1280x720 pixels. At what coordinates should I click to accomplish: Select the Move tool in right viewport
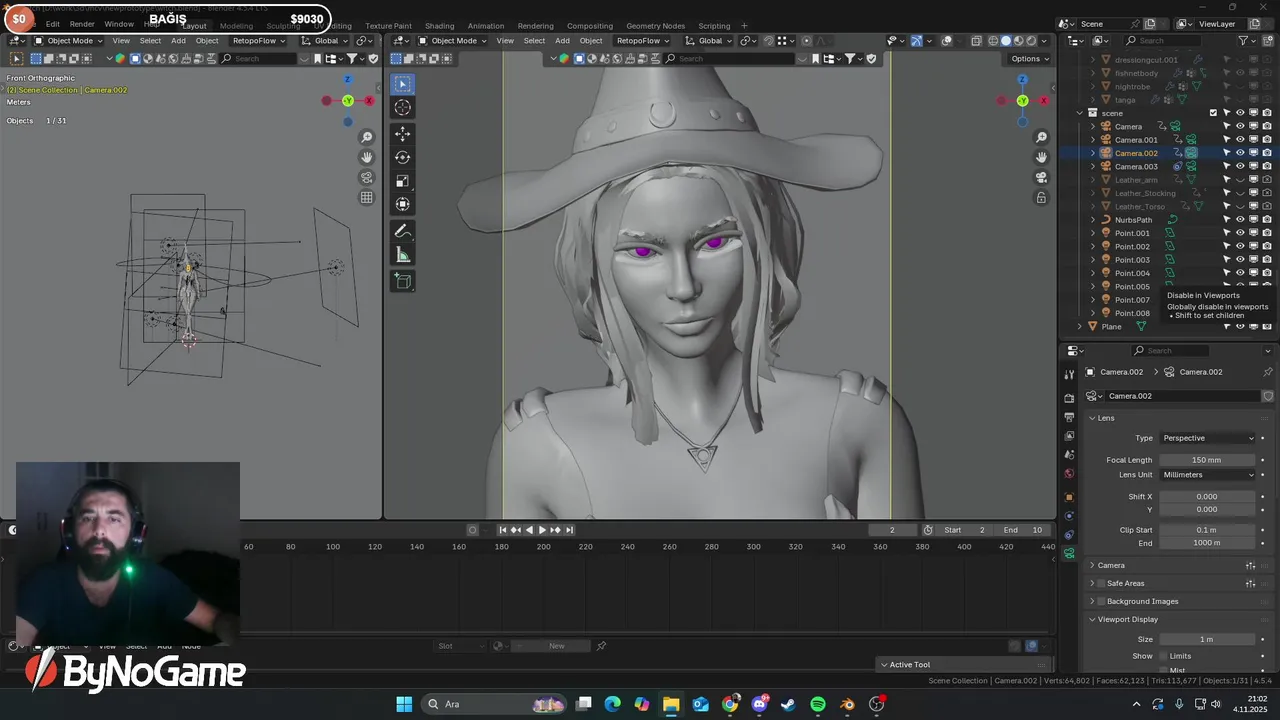tap(403, 133)
